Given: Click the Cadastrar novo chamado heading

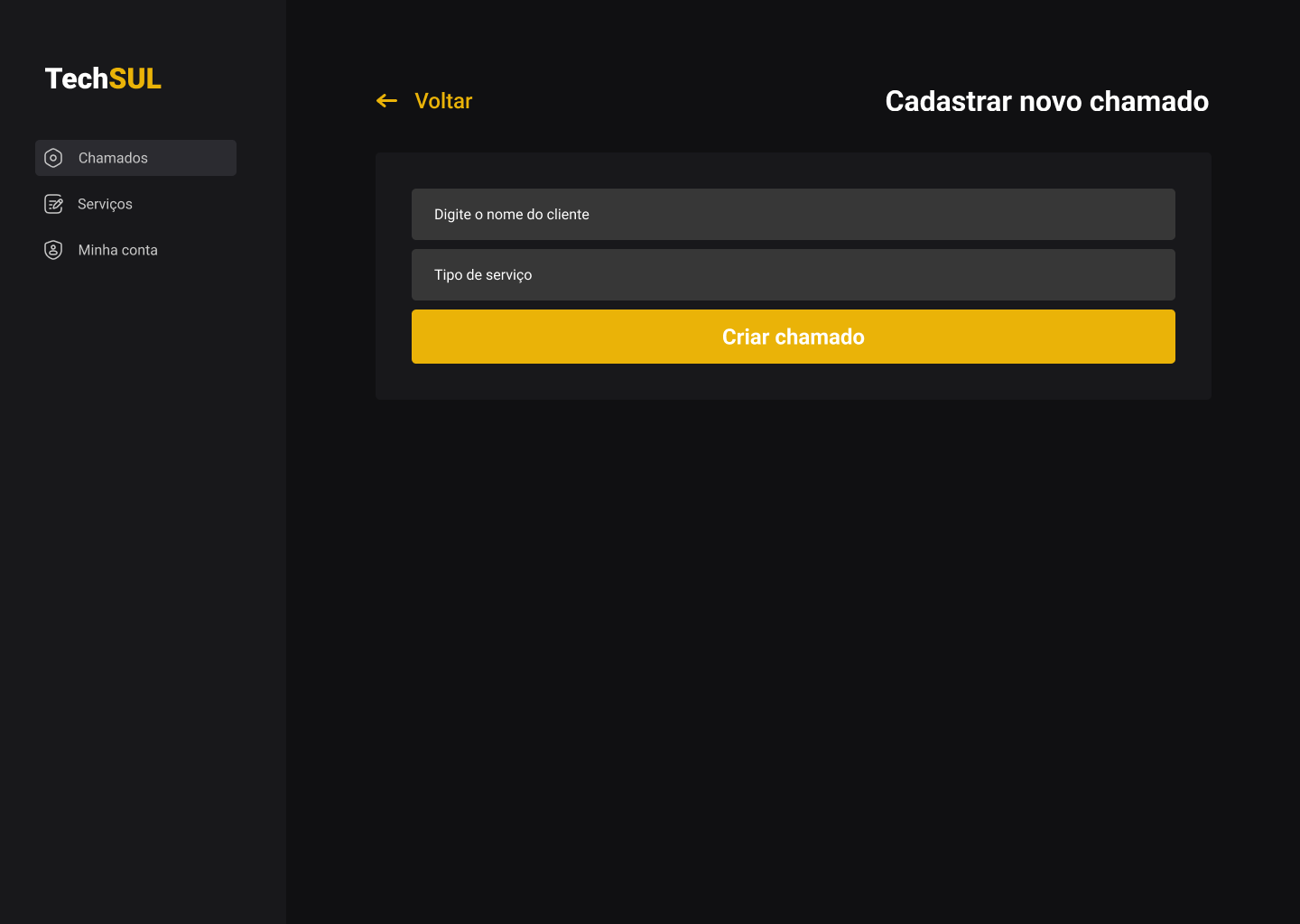Looking at the screenshot, I should (x=1046, y=101).
